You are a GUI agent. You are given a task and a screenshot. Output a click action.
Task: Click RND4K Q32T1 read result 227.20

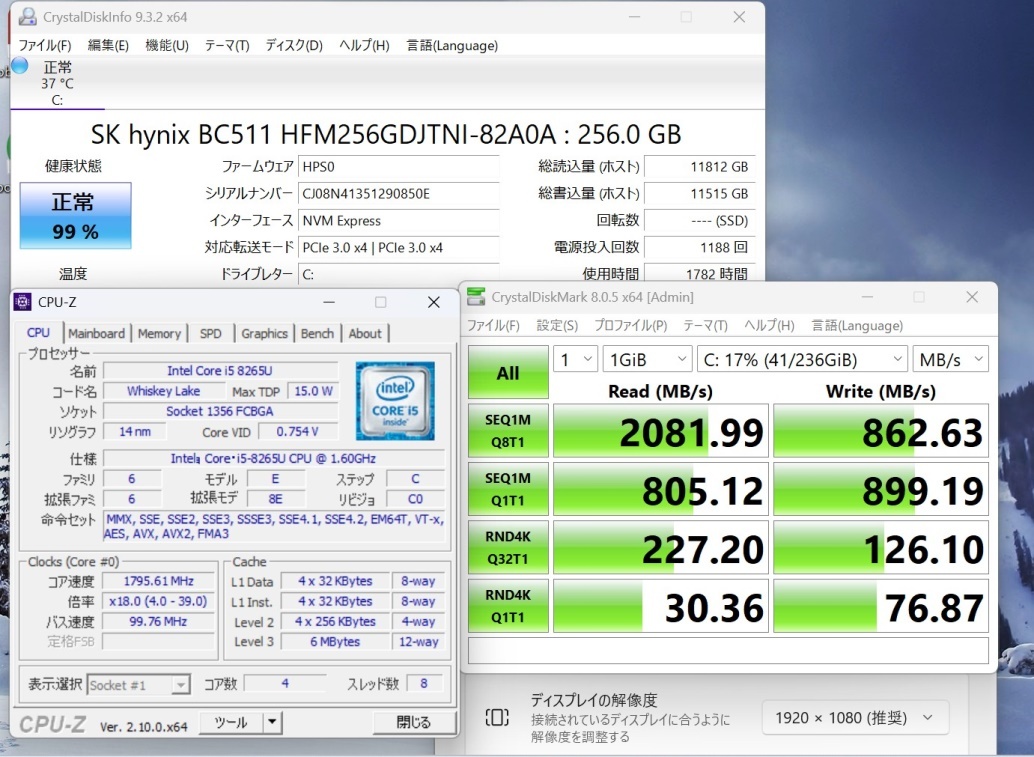(x=661, y=547)
